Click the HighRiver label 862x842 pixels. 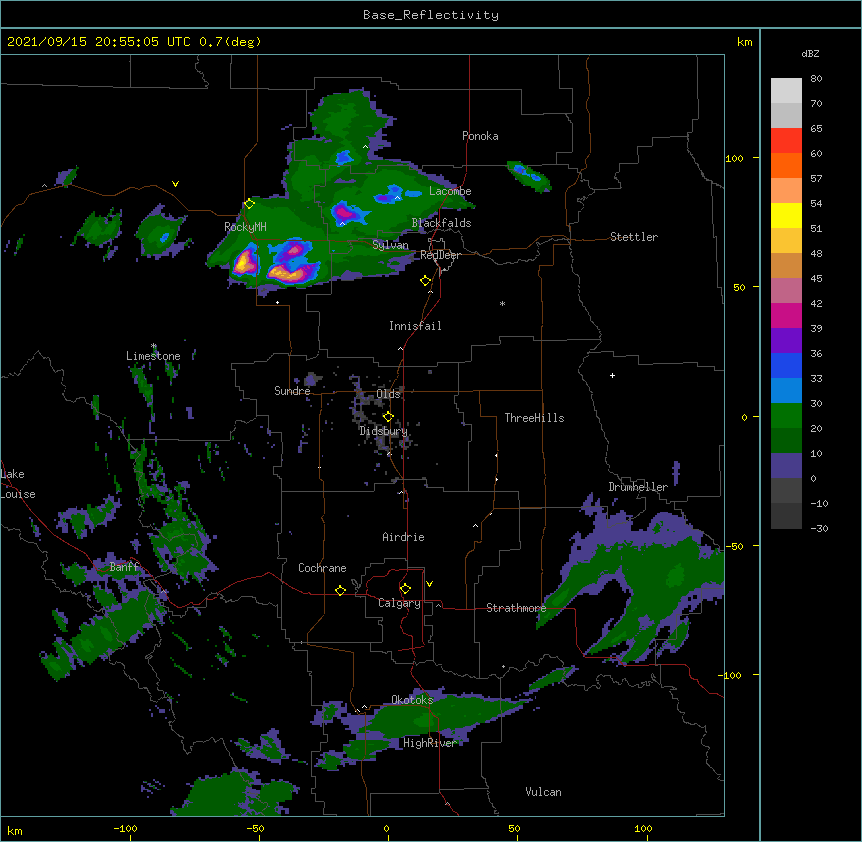pyautogui.click(x=429, y=743)
